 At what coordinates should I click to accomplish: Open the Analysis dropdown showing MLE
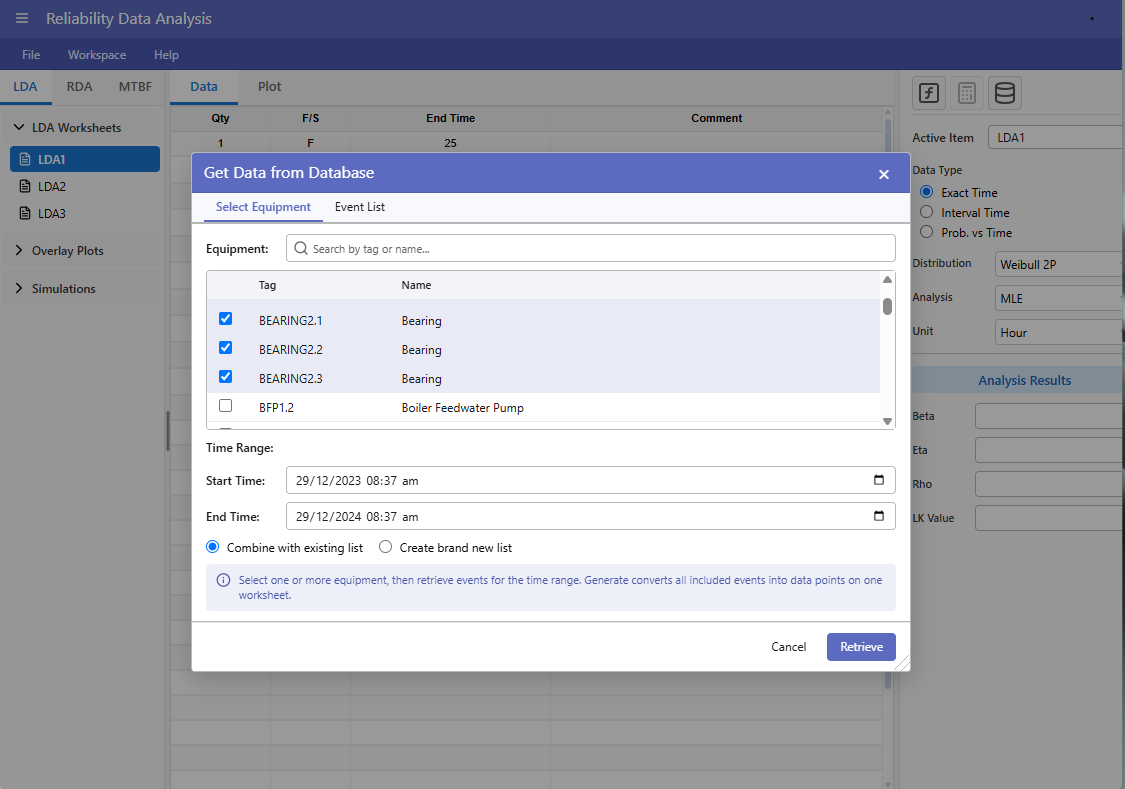pyautogui.click(x=1059, y=298)
